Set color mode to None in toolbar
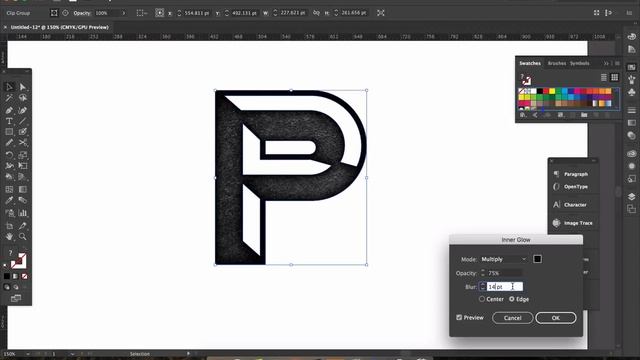The height and width of the screenshot is (360, 640). [24, 276]
